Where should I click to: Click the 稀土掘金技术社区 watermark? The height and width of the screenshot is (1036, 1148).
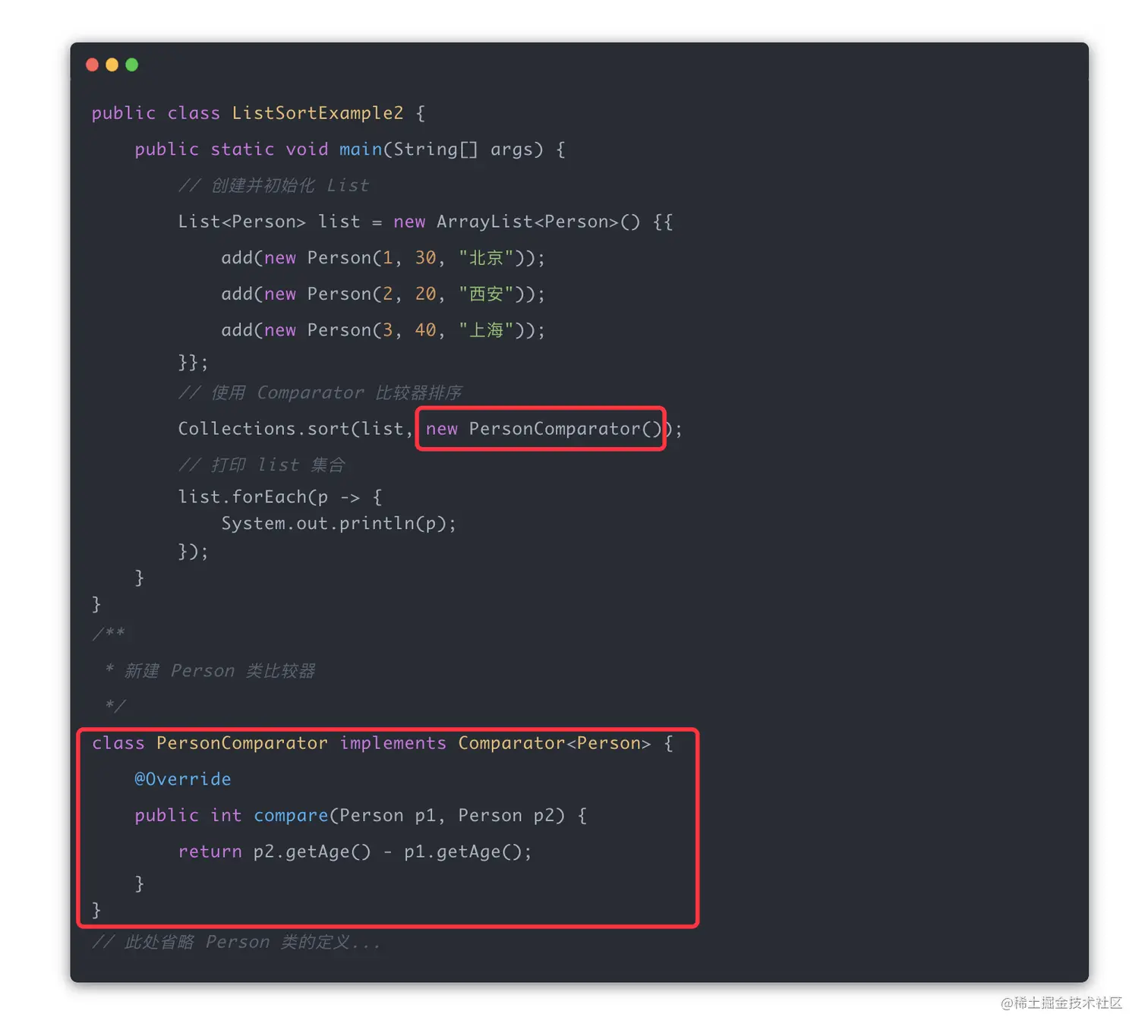point(1061,1003)
